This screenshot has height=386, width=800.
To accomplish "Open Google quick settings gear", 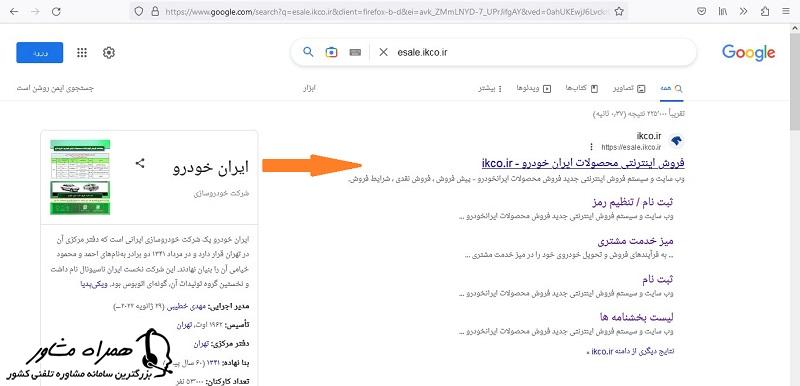I will (x=109, y=53).
